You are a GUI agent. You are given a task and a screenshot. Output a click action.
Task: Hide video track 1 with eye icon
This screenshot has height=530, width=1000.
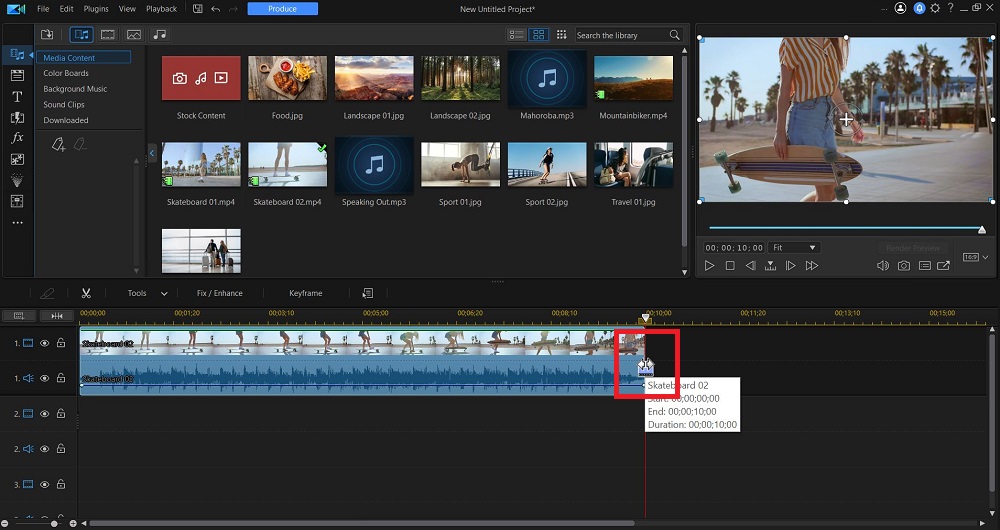(x=45, y=343)
